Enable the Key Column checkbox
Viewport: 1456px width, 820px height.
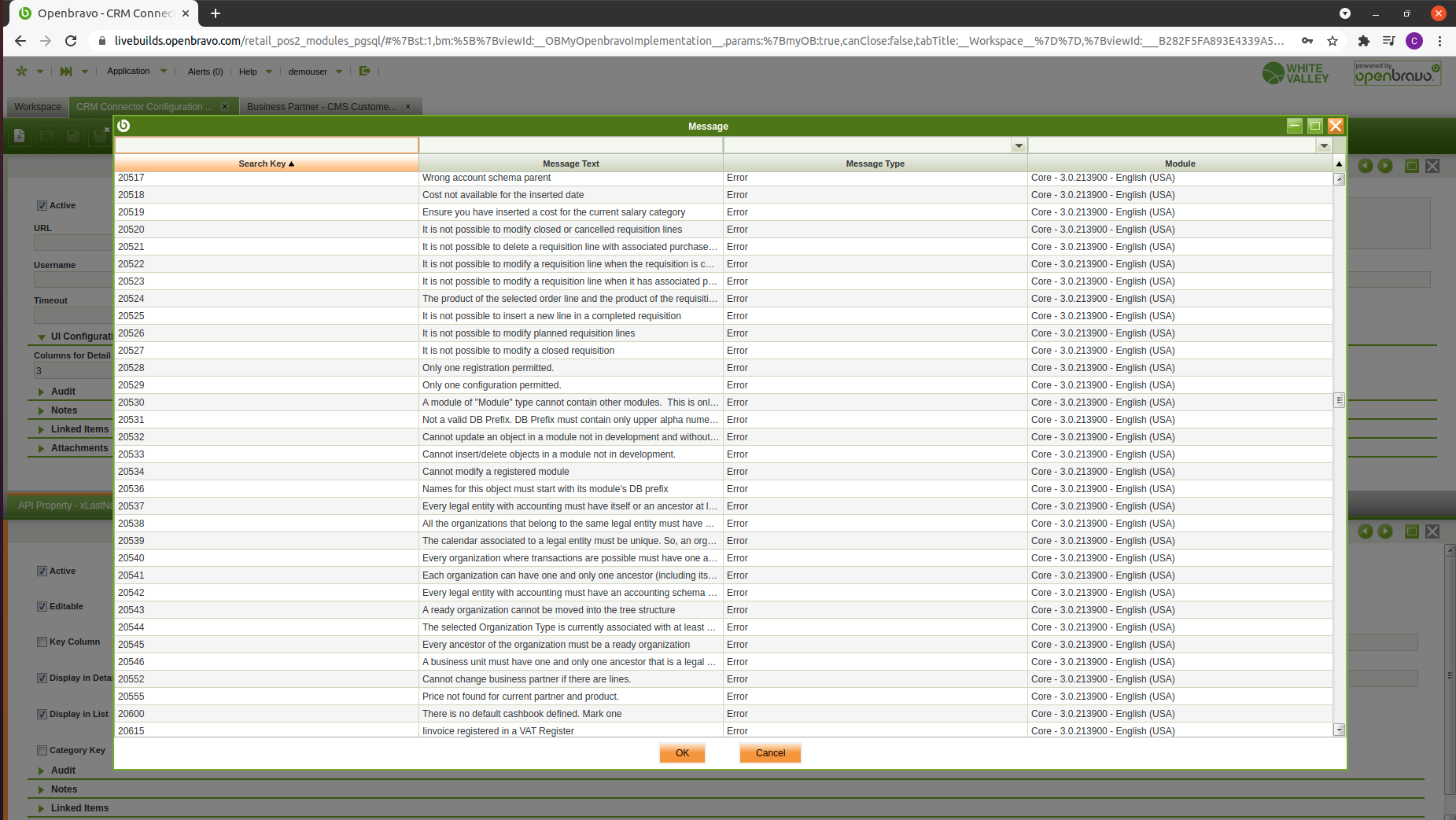(42, 642)
